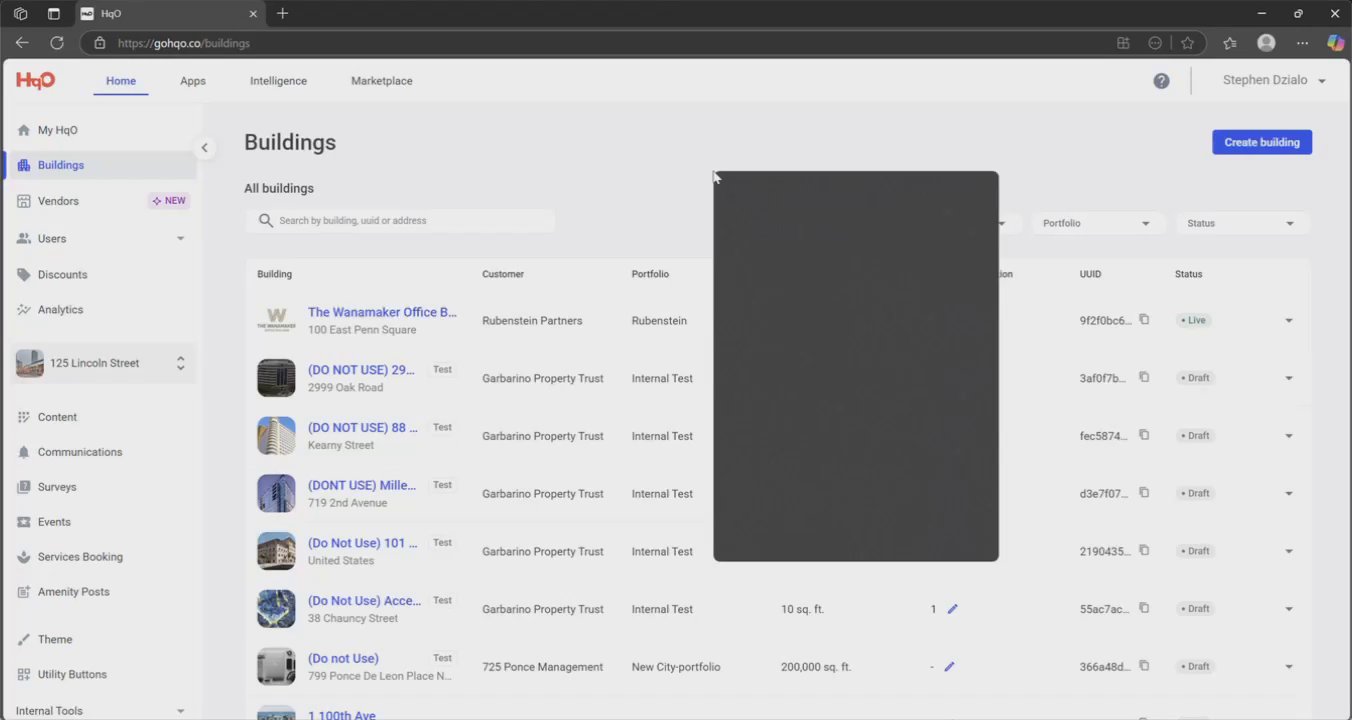Switch to the Apps tab

193,81
